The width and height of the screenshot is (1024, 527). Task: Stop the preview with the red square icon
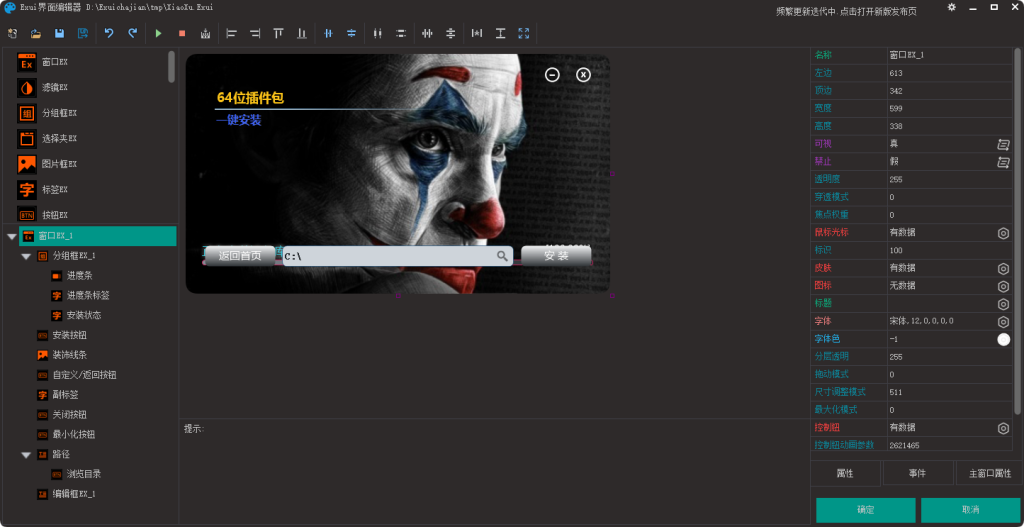pos(182,33)
